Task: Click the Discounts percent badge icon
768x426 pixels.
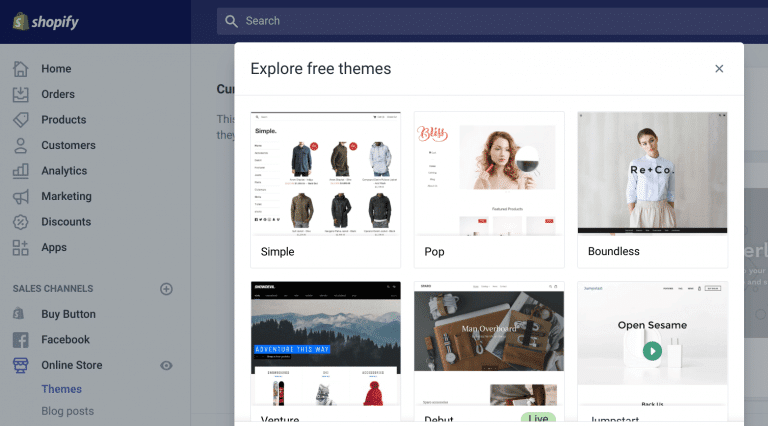Action: pos(21,222)
